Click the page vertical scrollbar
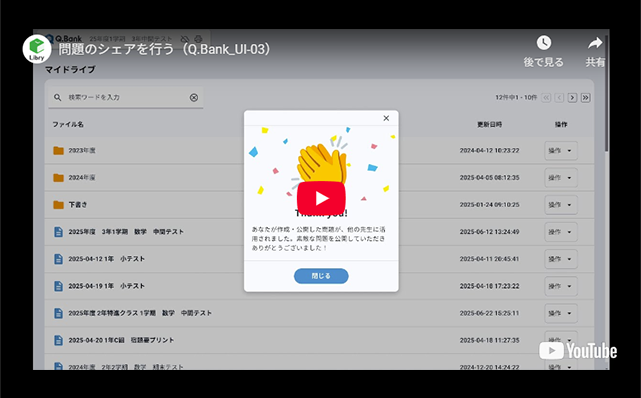 tap(607, 94)
